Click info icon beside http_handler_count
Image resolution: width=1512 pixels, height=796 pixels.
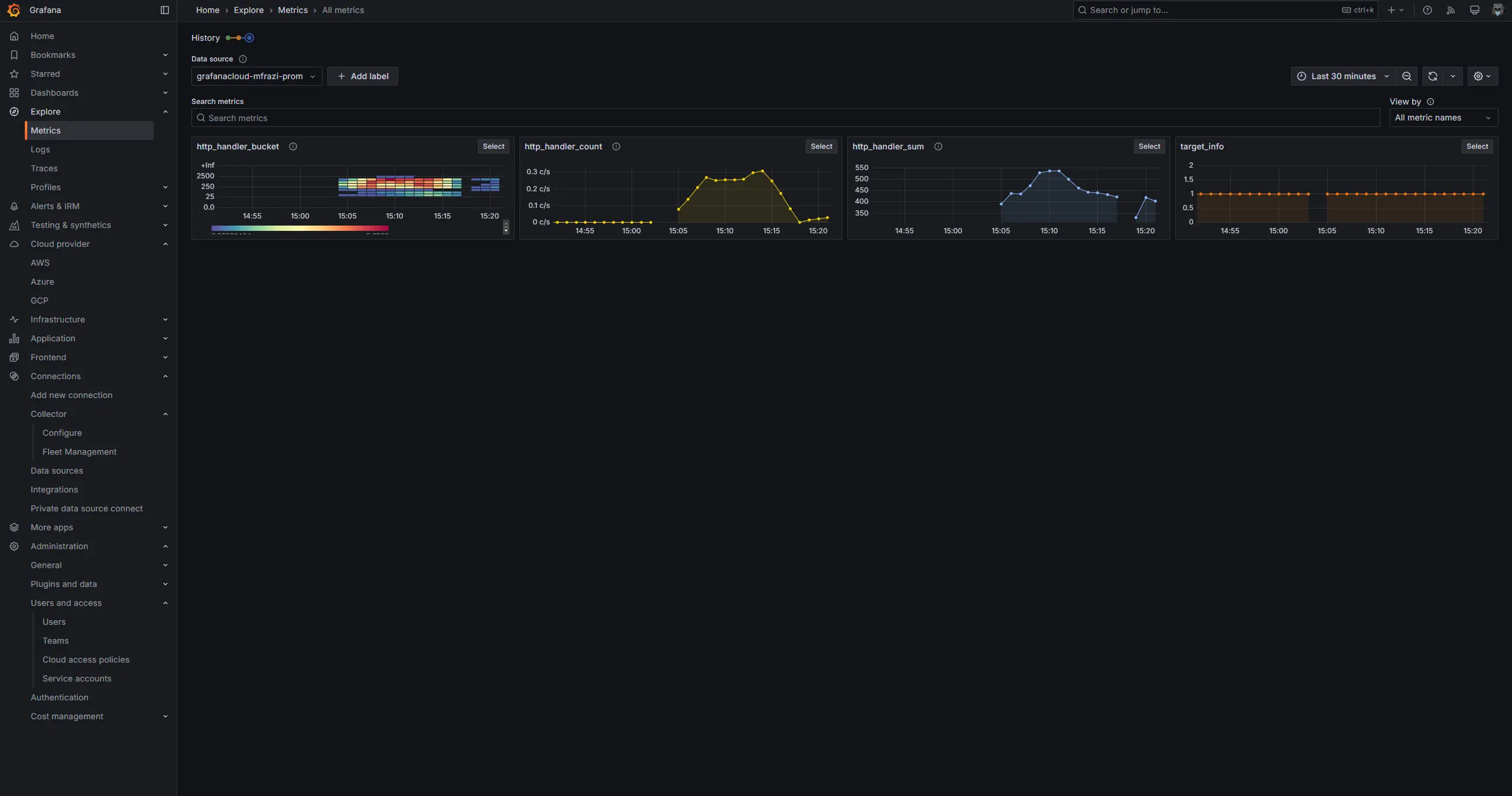pyautogui.click(x=616, y=146)
